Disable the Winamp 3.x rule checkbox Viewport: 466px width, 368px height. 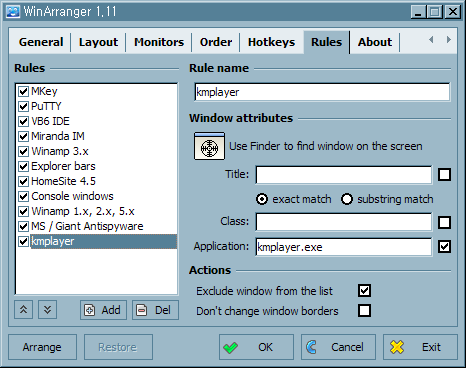tap(23, 151)
